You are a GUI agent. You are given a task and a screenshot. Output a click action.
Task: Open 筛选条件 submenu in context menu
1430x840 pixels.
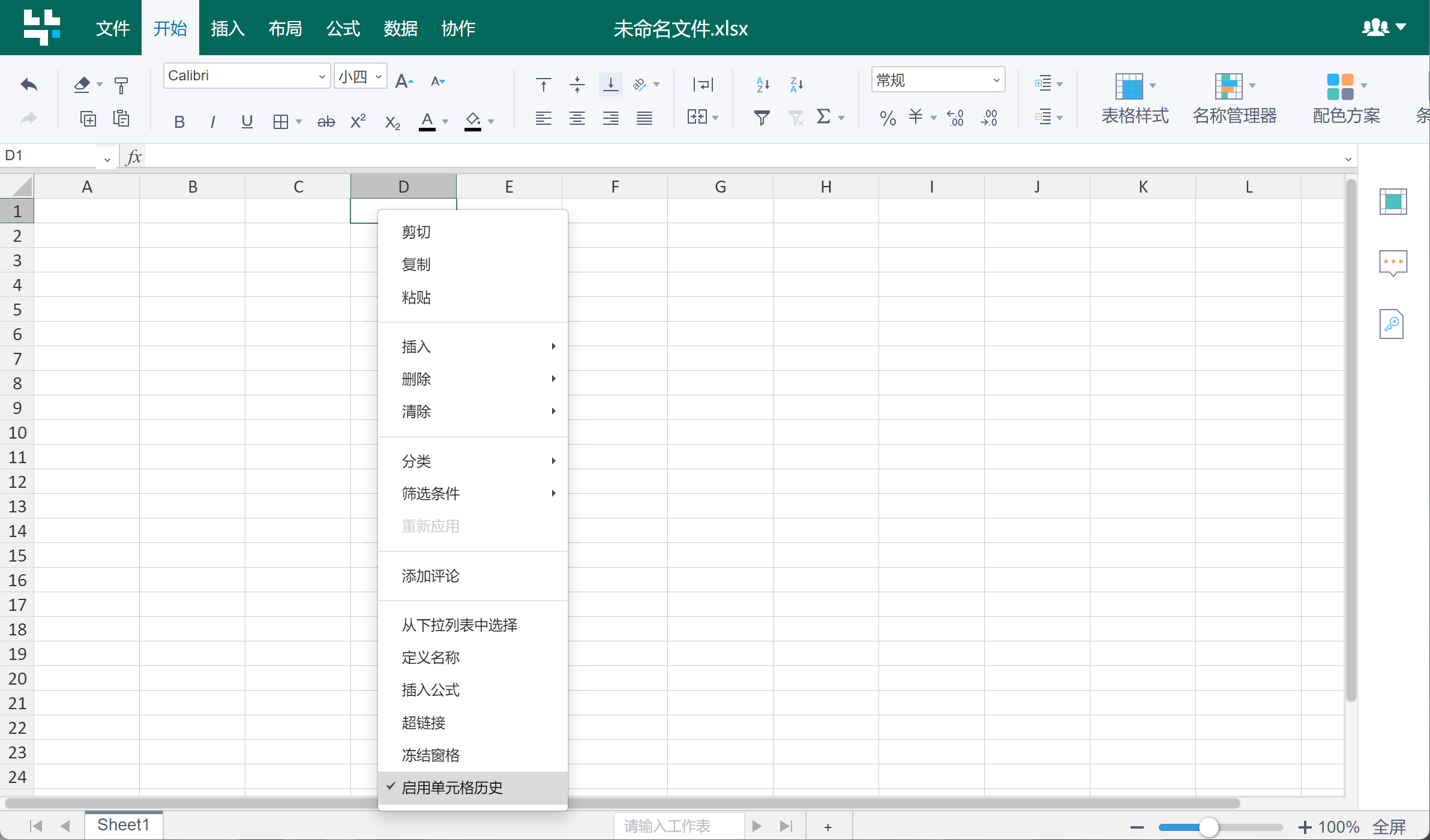click(x=473, y=494)
